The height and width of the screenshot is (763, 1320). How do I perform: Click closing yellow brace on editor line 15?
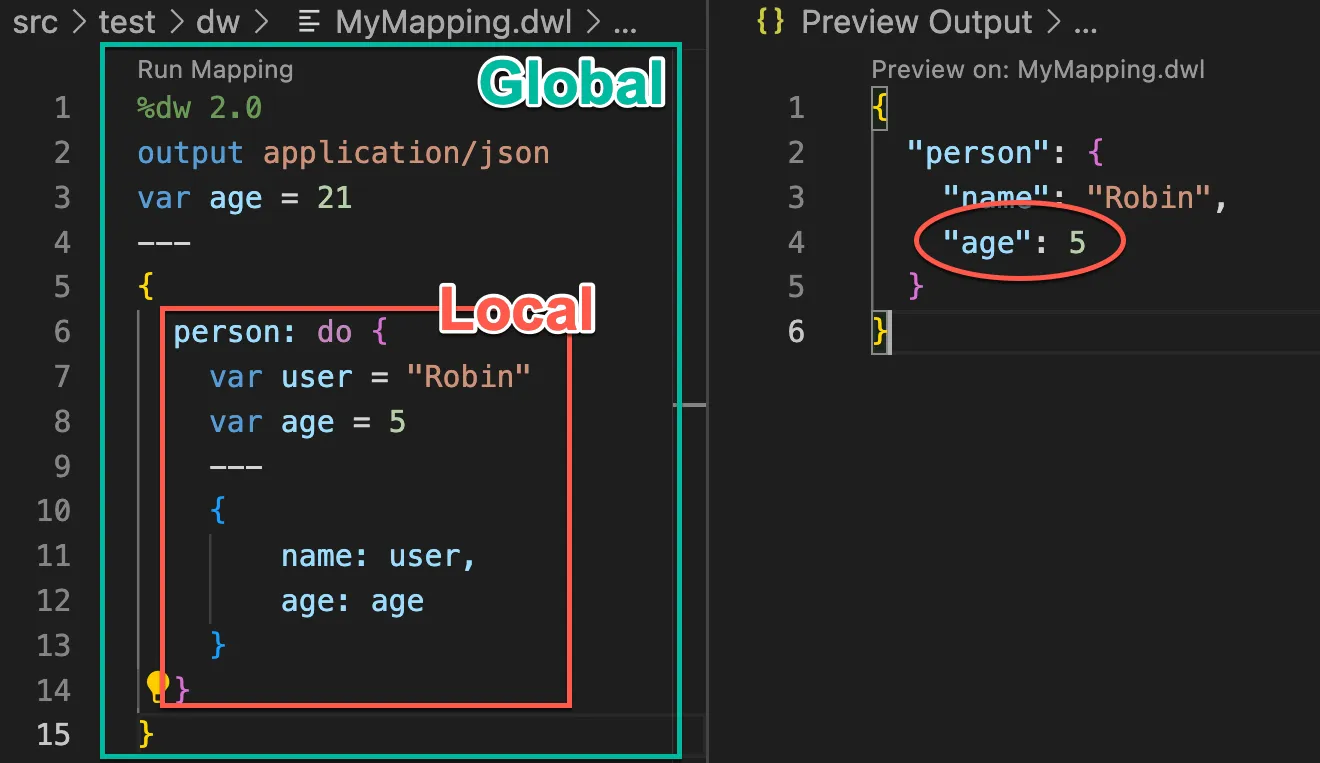[146, 735]
